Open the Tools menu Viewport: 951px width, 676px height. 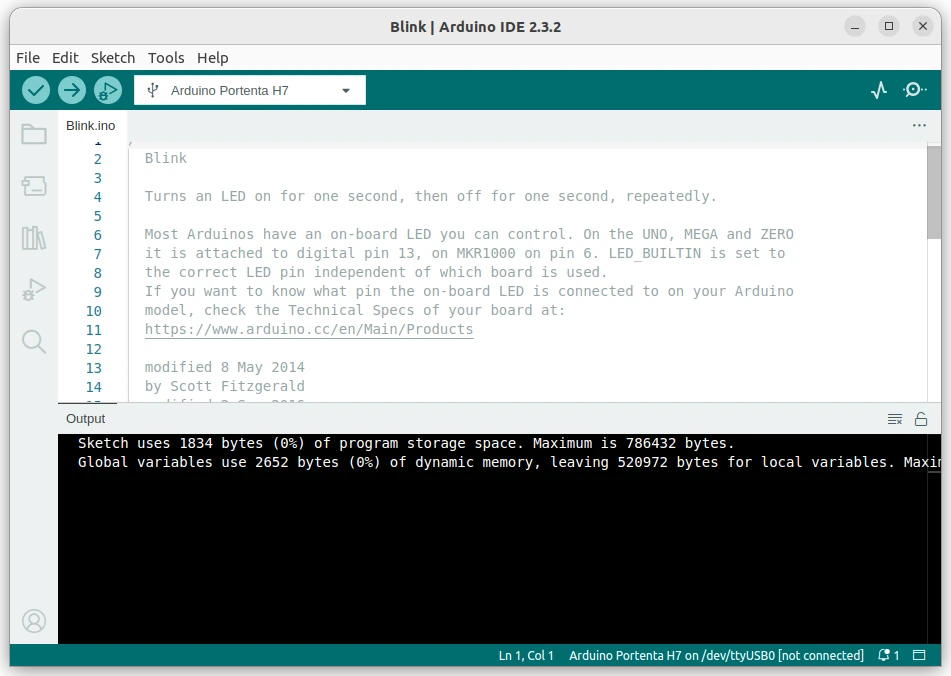click(166, 58)
